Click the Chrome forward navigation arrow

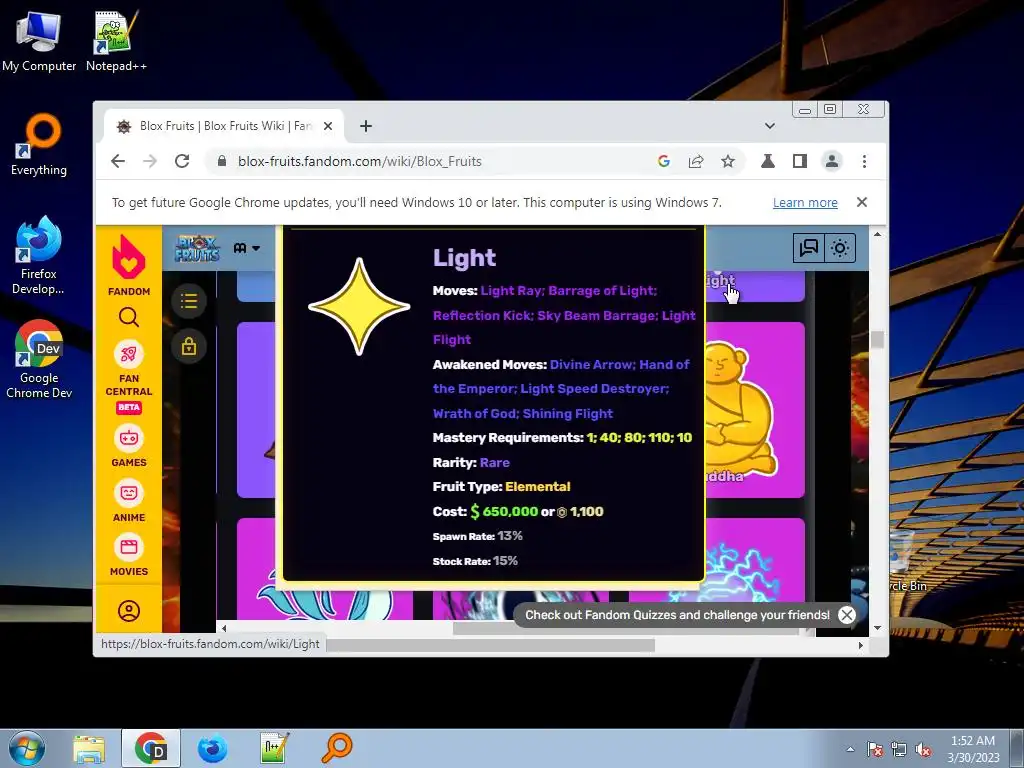coord(150,161)
